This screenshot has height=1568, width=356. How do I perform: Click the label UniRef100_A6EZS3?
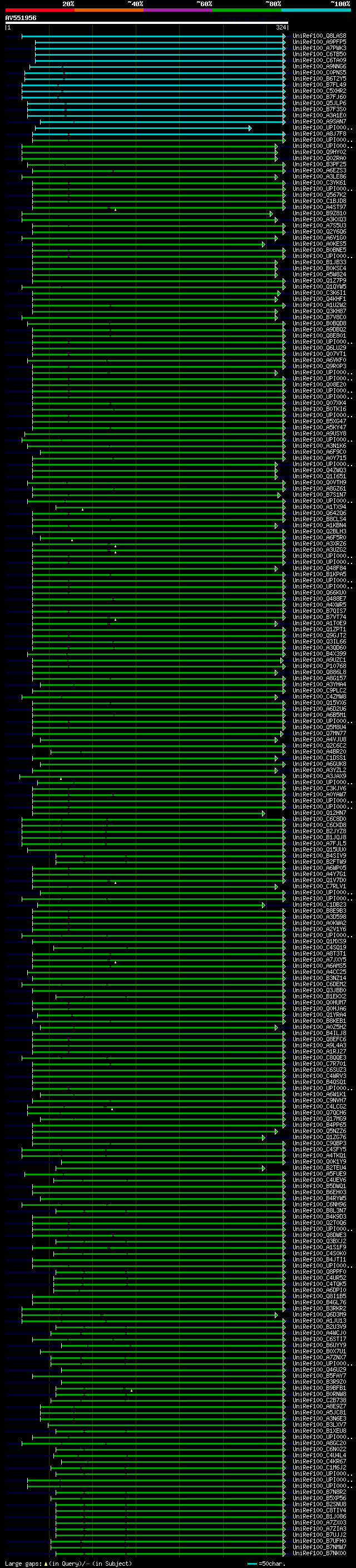click(319, 170)
